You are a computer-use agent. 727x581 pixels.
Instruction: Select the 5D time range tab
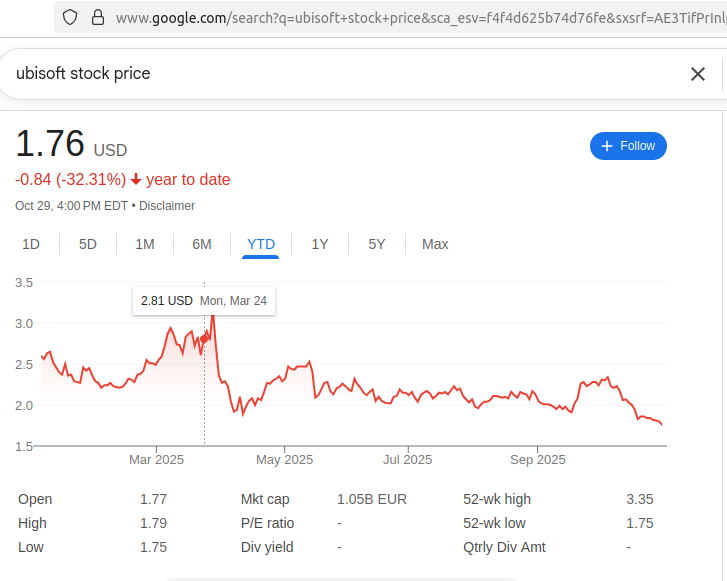click(x=88, y=244)
